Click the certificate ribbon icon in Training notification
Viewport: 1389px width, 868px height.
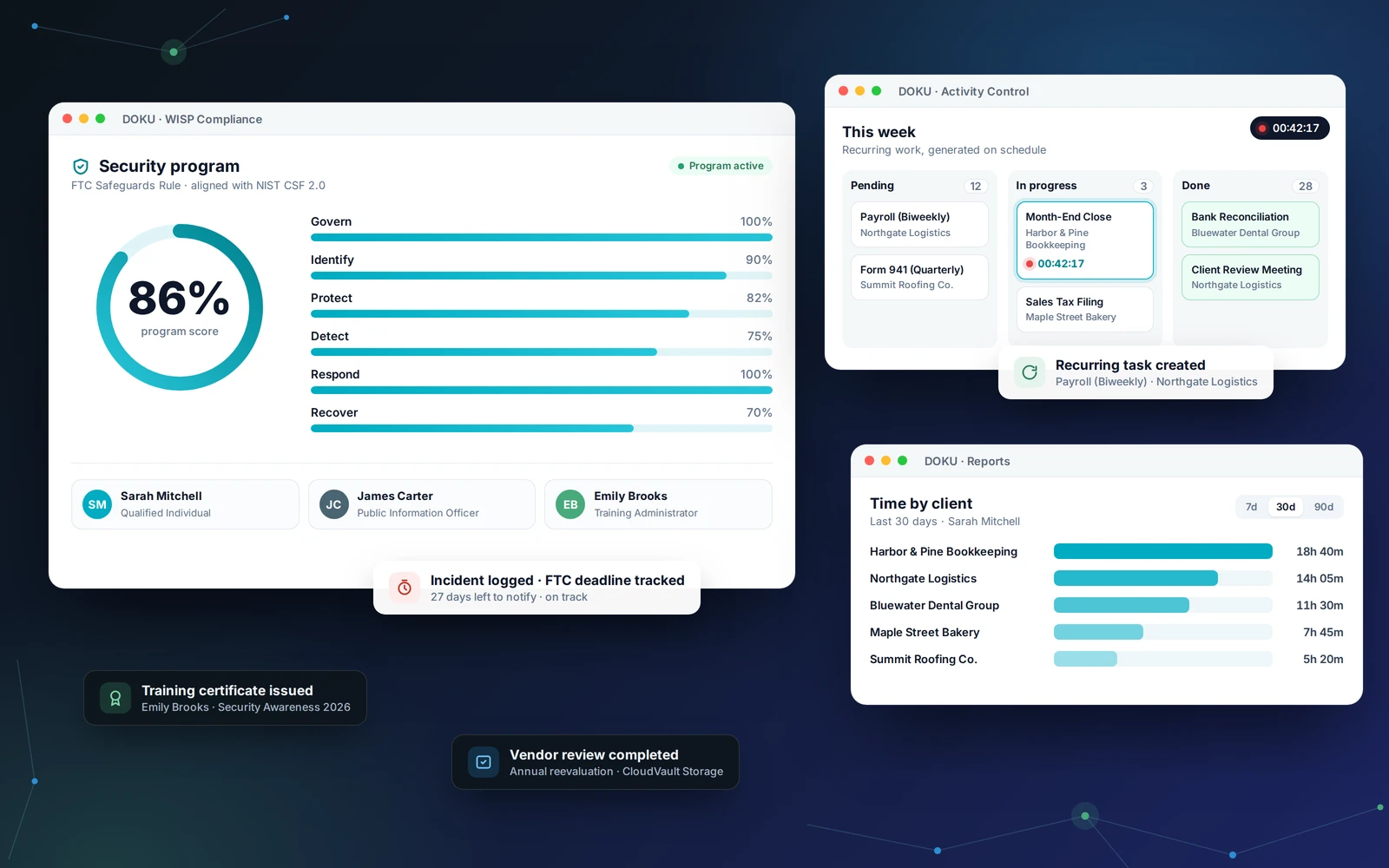(x=115, y=698)
